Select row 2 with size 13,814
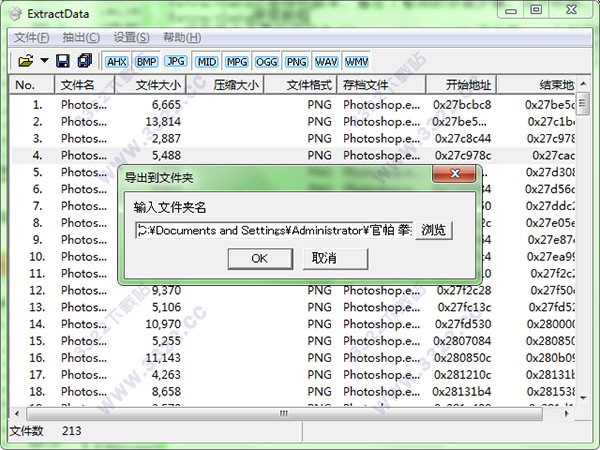This screenshot has height=450, width=600. [293, 121]
